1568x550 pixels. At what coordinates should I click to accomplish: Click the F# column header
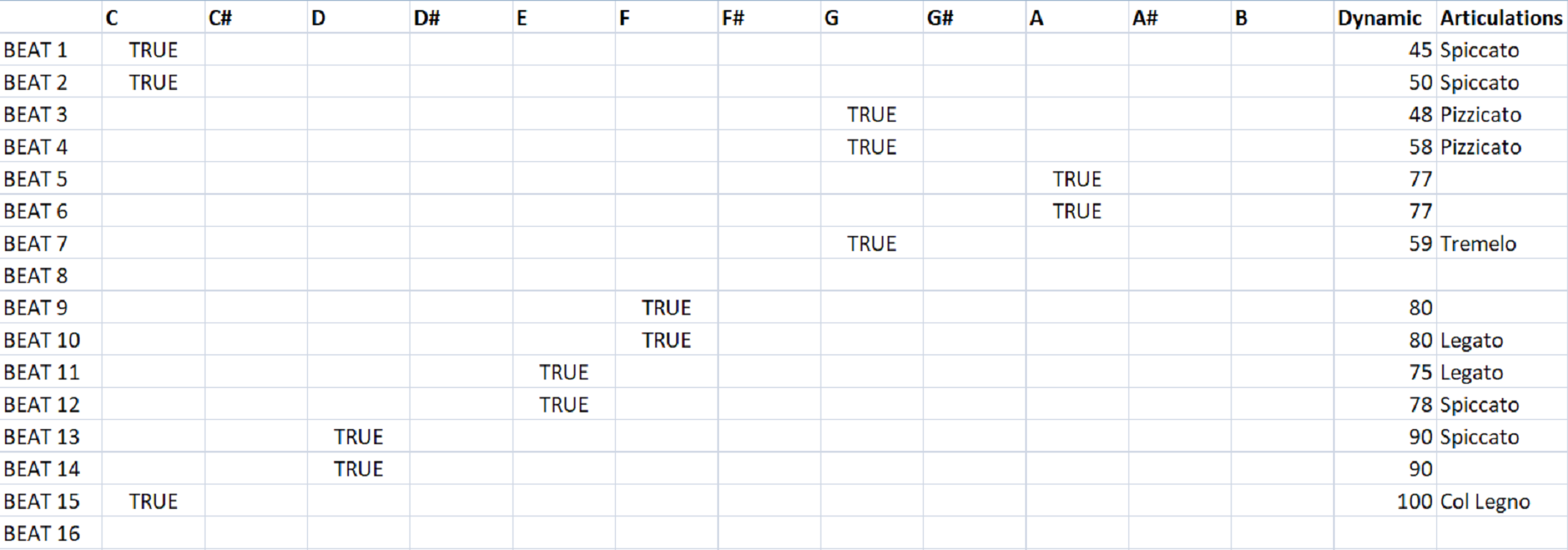pyautogui.click(x=733, y=18)
